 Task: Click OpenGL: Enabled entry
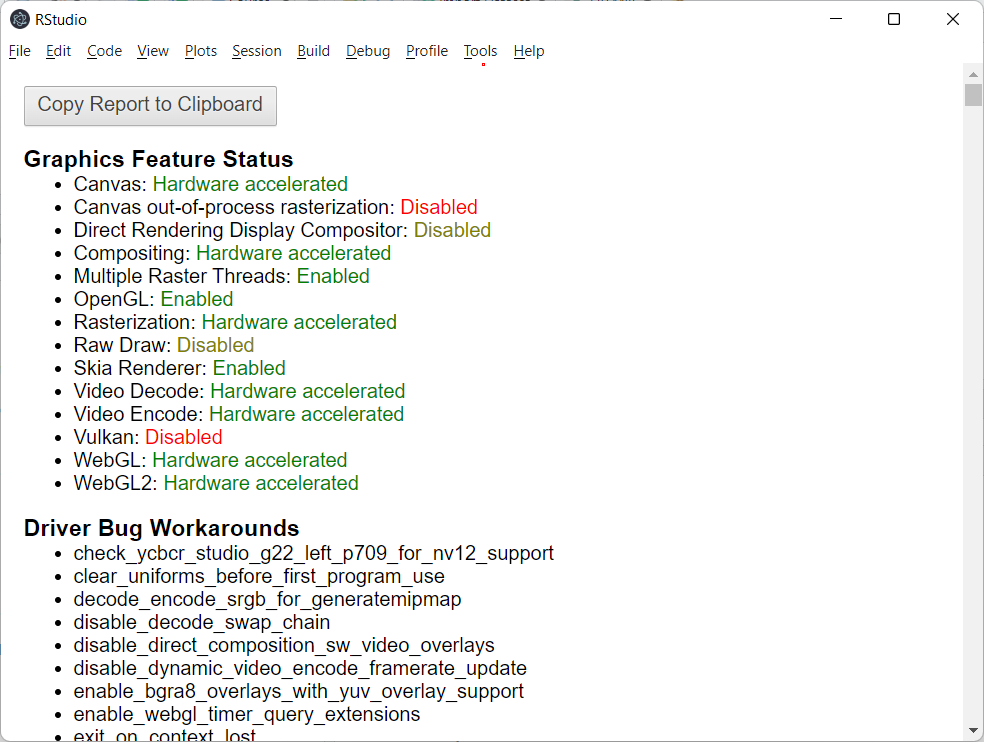coord(153,299)
